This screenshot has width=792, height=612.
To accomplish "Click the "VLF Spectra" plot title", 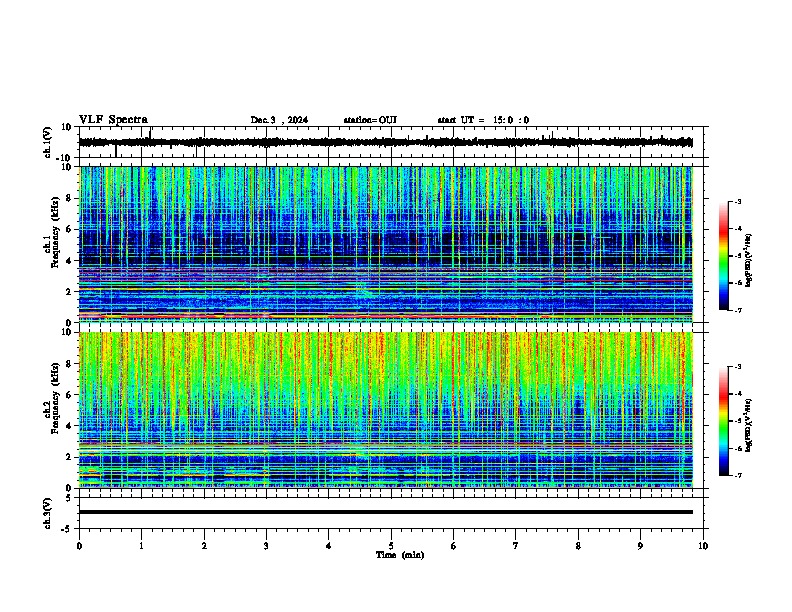I will click(x=113, y=120).
